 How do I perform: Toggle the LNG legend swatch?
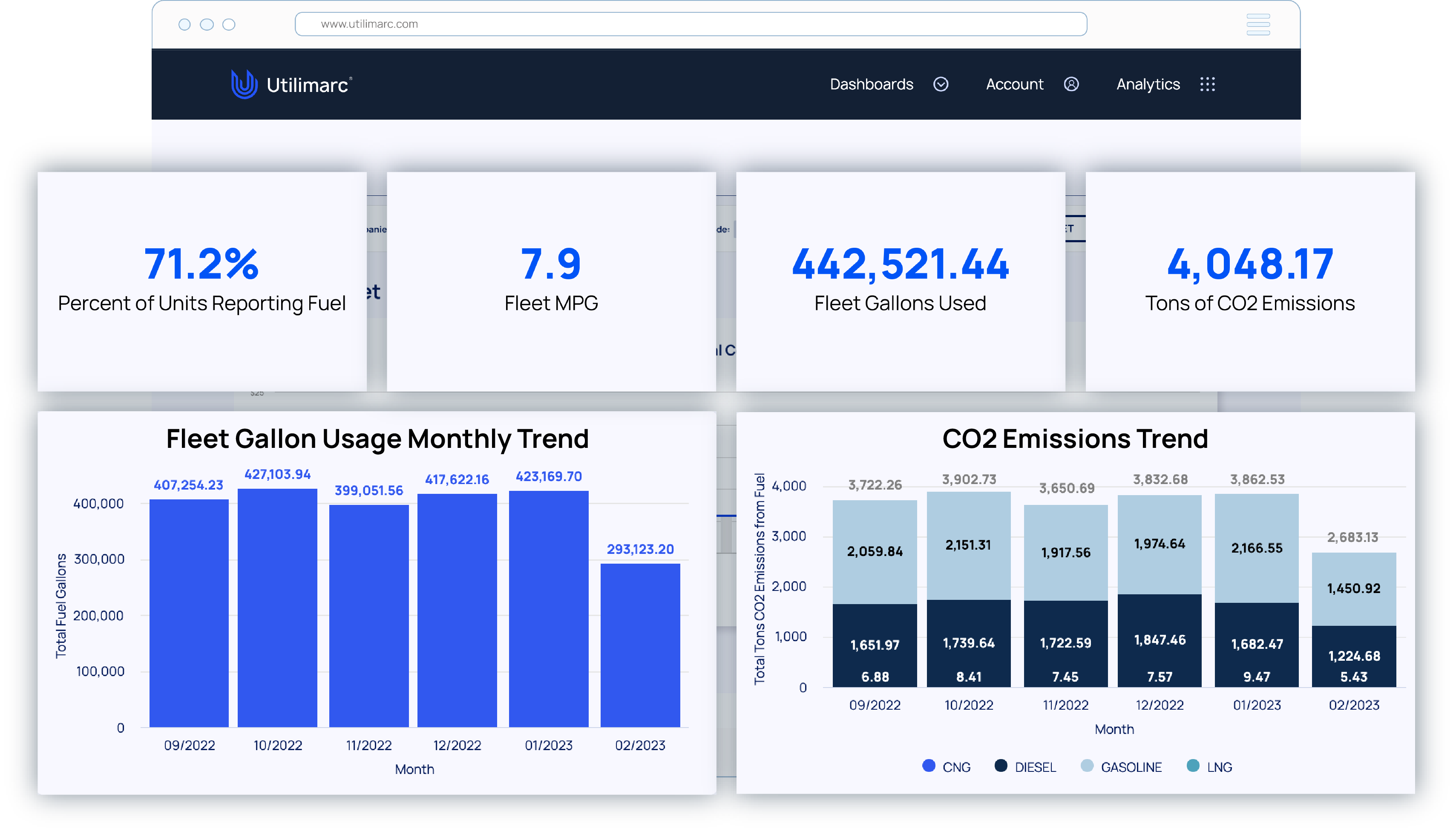click(1192, 766)
